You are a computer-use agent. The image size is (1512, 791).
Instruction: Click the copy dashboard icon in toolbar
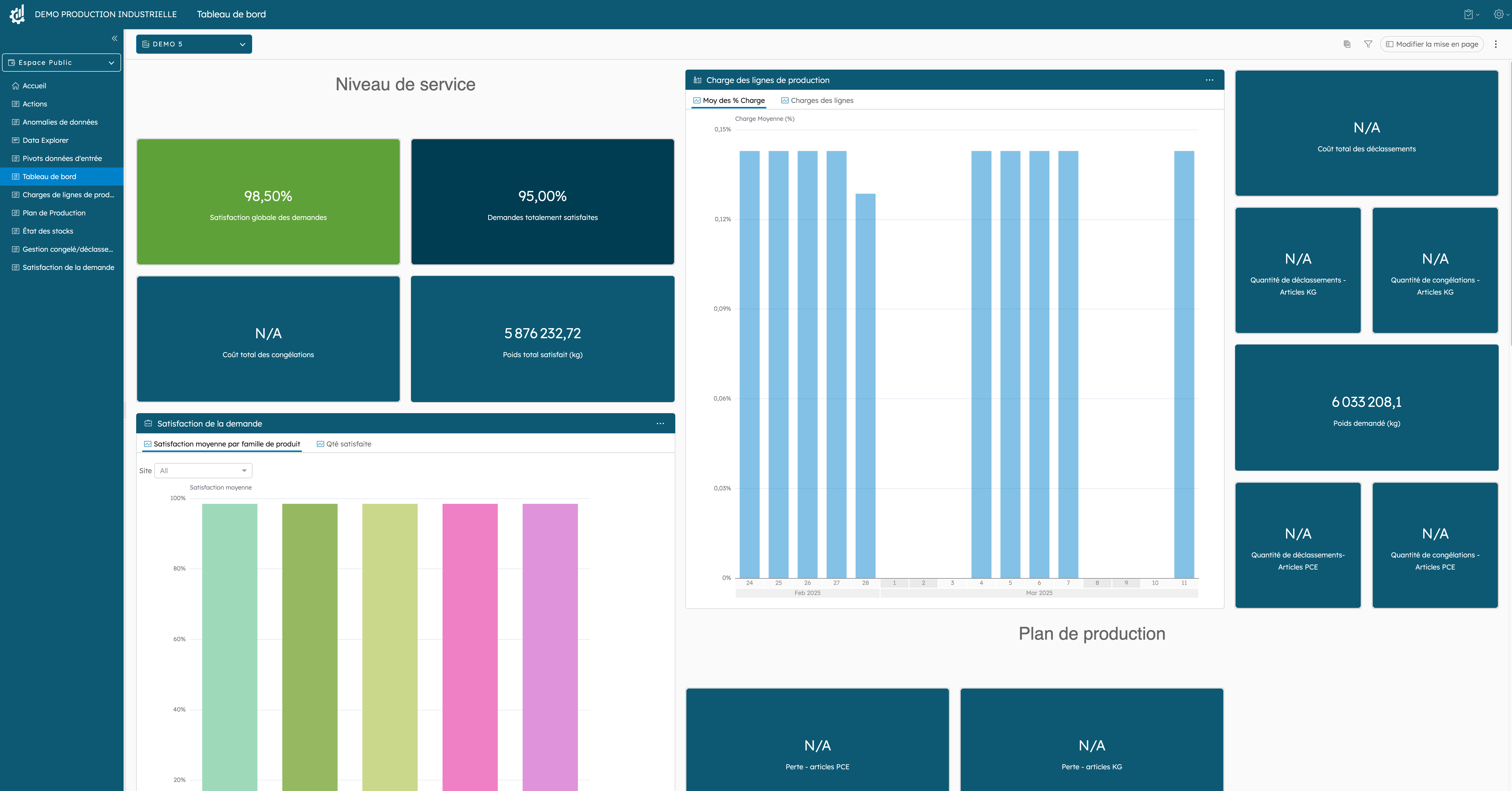(x=1347, y=44)
